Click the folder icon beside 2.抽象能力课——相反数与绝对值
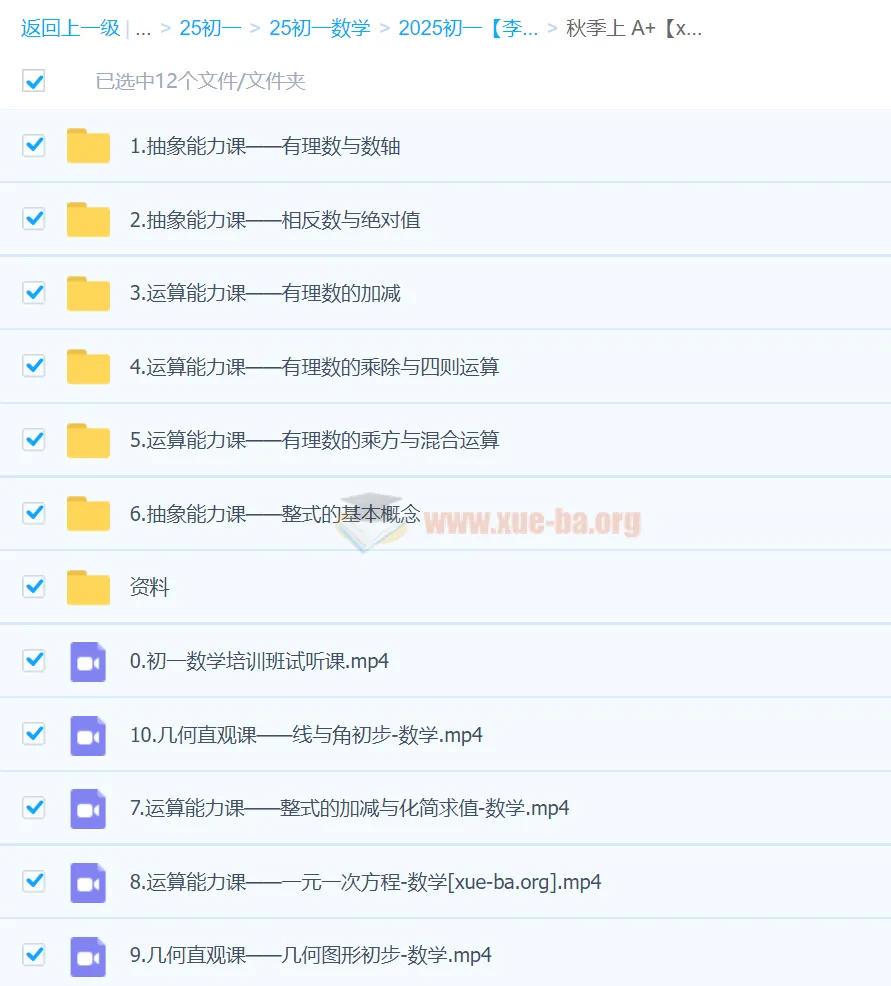 [88, 219]
